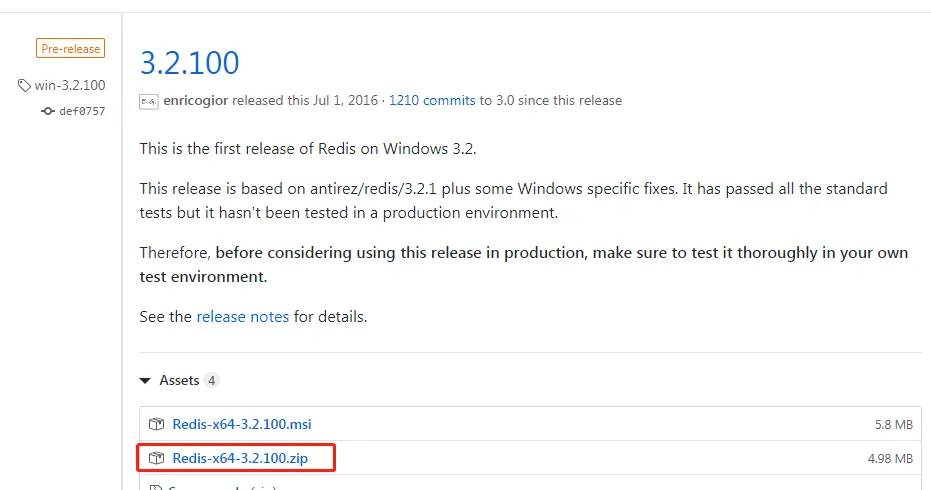Image resolution: width=931 pixels, height=490 pixels.
Task: Download the Redis-x64-3.2.100.zip file
Action: coord(240,458)
